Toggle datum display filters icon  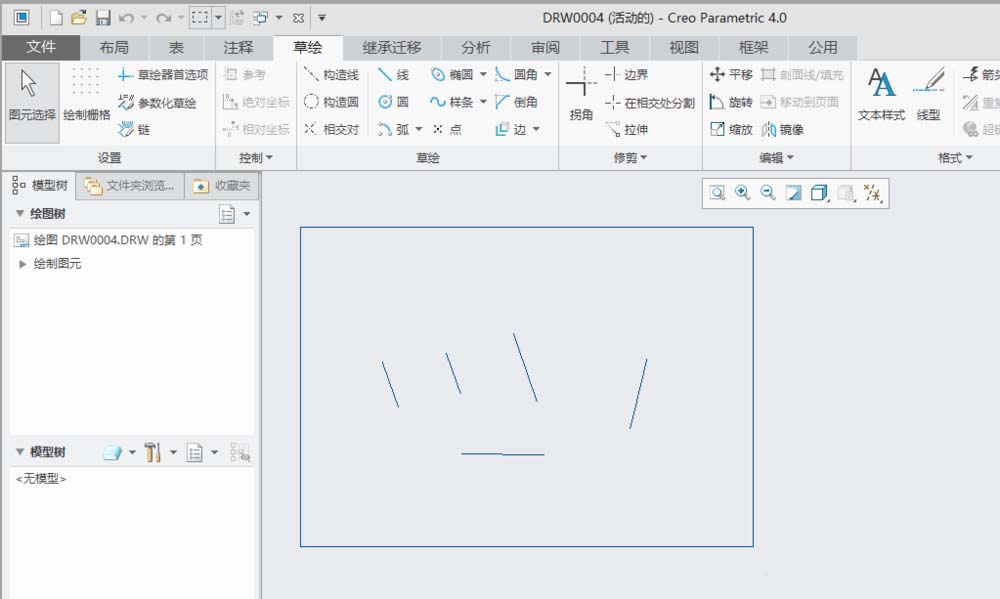tap(872, 193)
